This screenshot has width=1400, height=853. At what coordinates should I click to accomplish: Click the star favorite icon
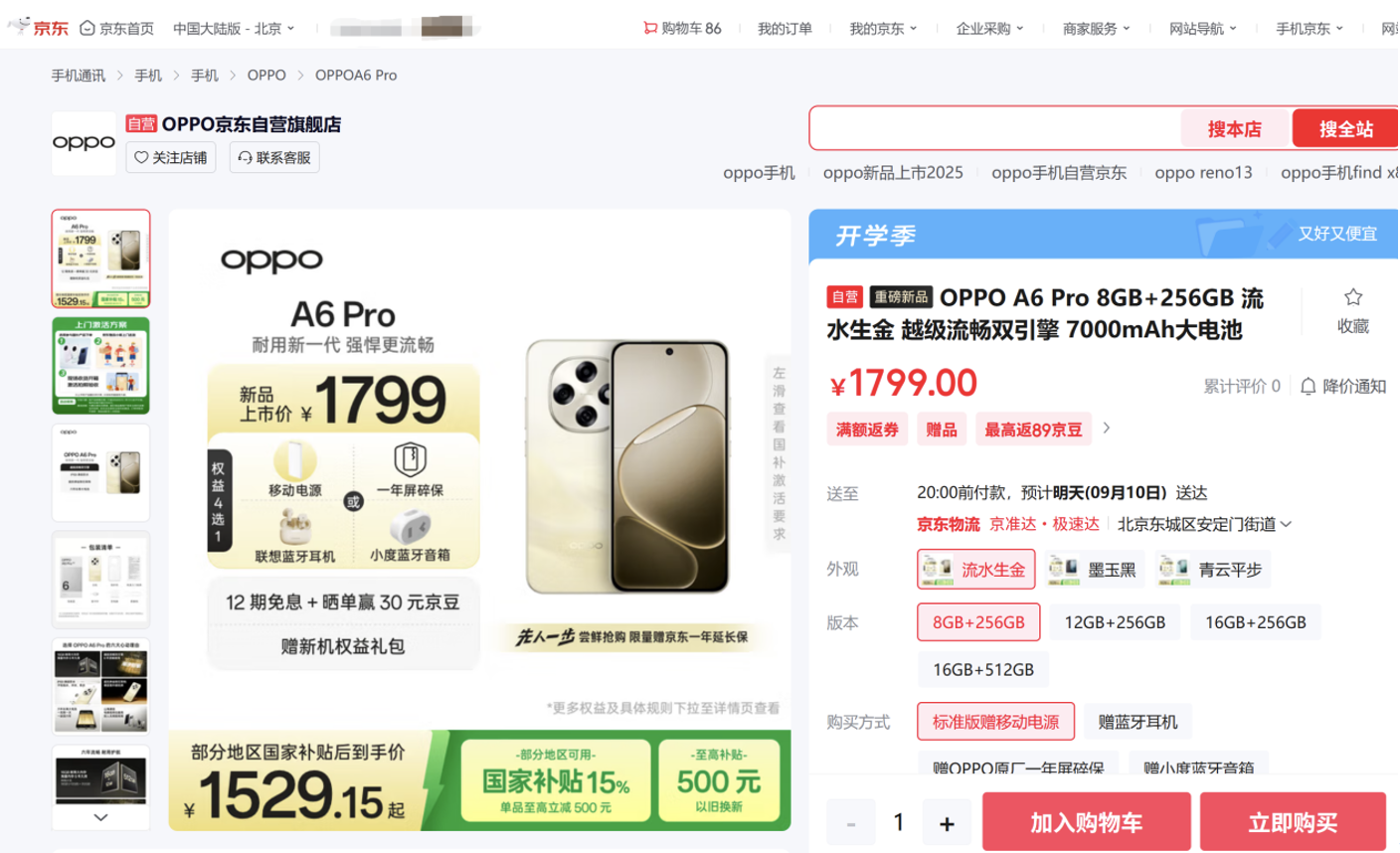coord(1352,297)
